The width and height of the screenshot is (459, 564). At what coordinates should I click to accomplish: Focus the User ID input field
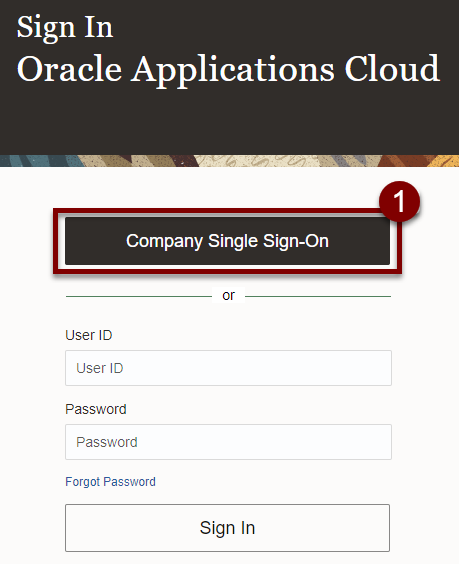click(x=228, y=368)
